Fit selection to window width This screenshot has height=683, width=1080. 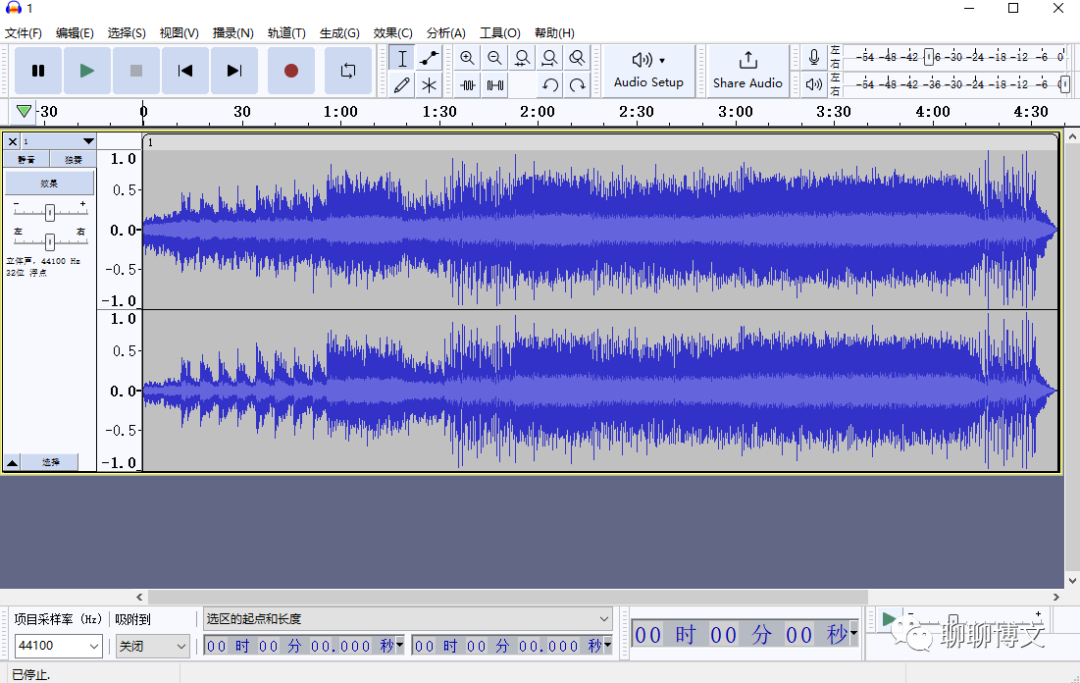(522, 58)
